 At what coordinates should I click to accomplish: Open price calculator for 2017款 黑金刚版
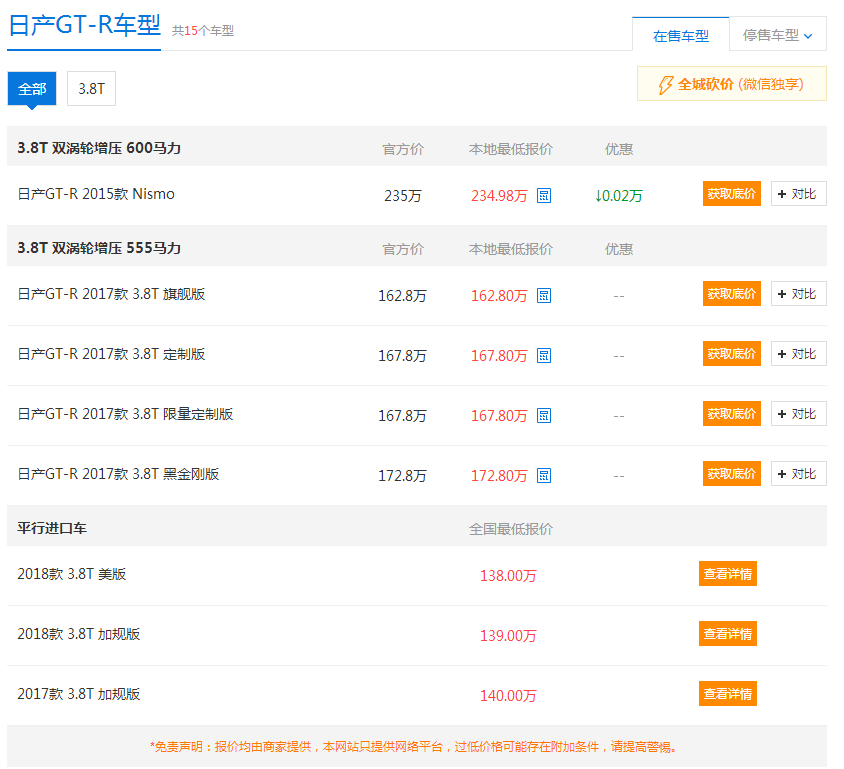(x=544, y=476)
